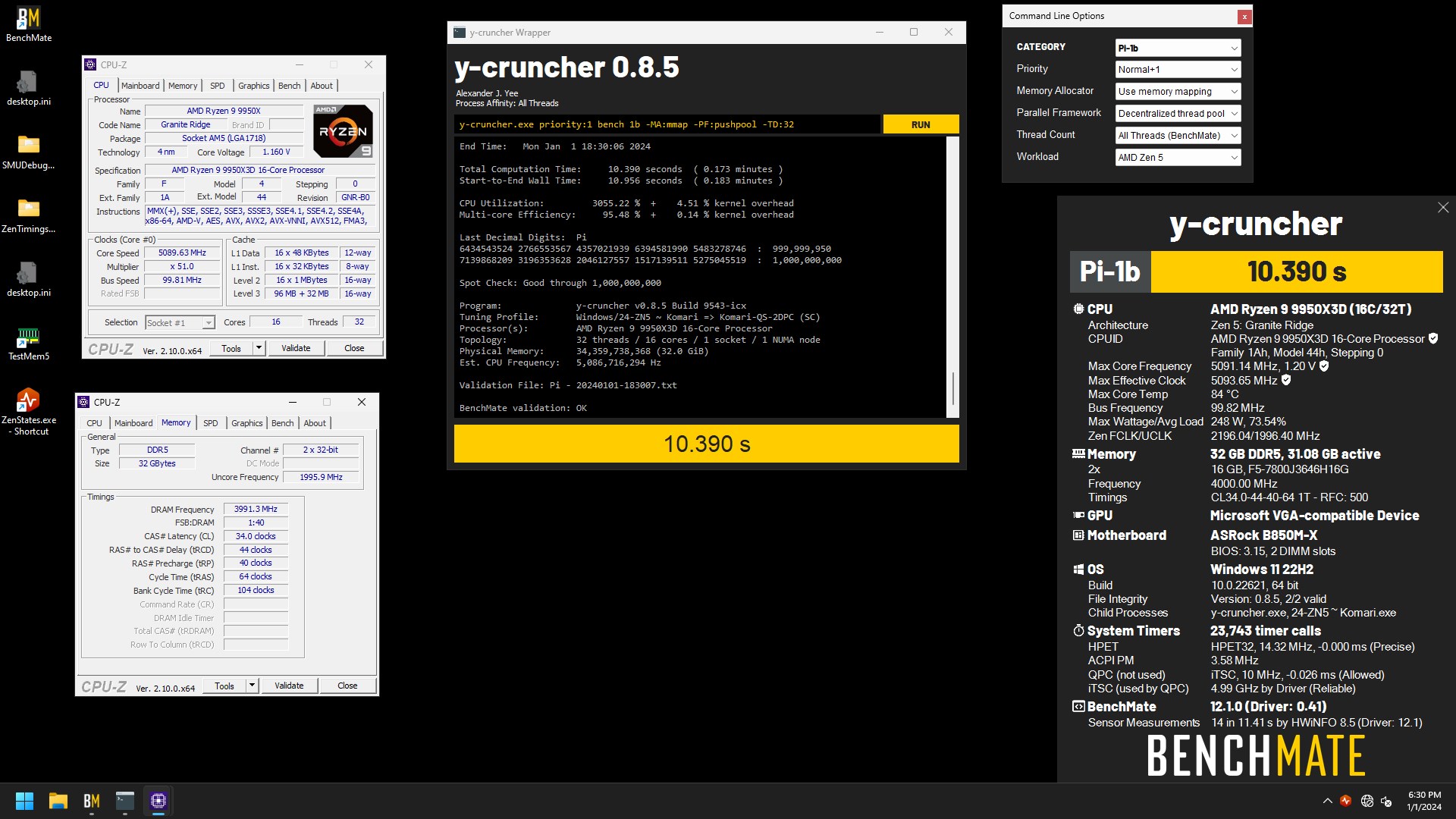The width and height of the screenshot is (1456, 819).
Task: Switch to Graphics tab in top CPU-Z
Action: coord(253,86)
